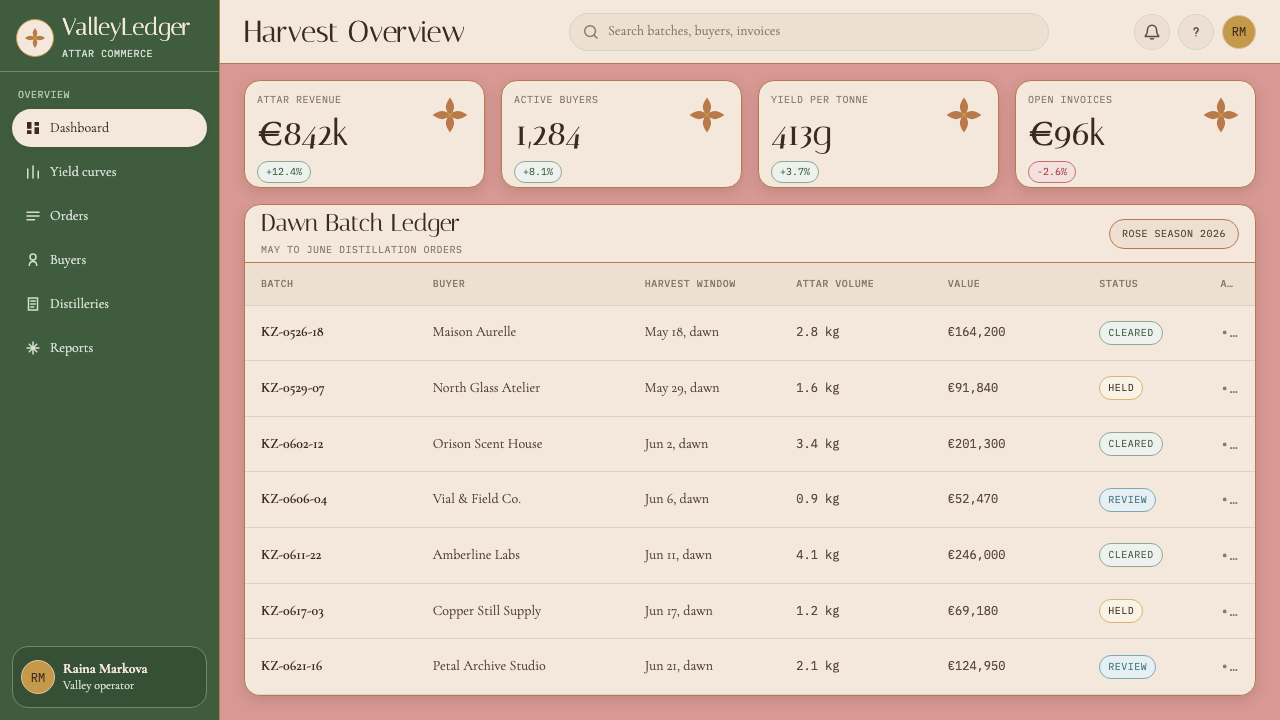Click the Dawn Batch Ledger heading
Viewport: 1280px width, 720px height.
(360, 223)
